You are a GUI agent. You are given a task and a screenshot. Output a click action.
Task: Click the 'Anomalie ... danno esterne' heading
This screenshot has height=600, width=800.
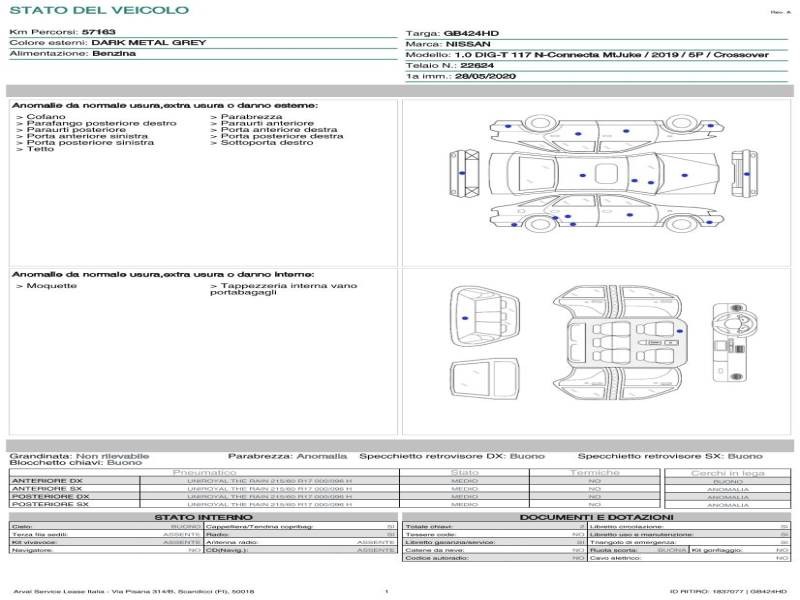click(x=165, y=105)
